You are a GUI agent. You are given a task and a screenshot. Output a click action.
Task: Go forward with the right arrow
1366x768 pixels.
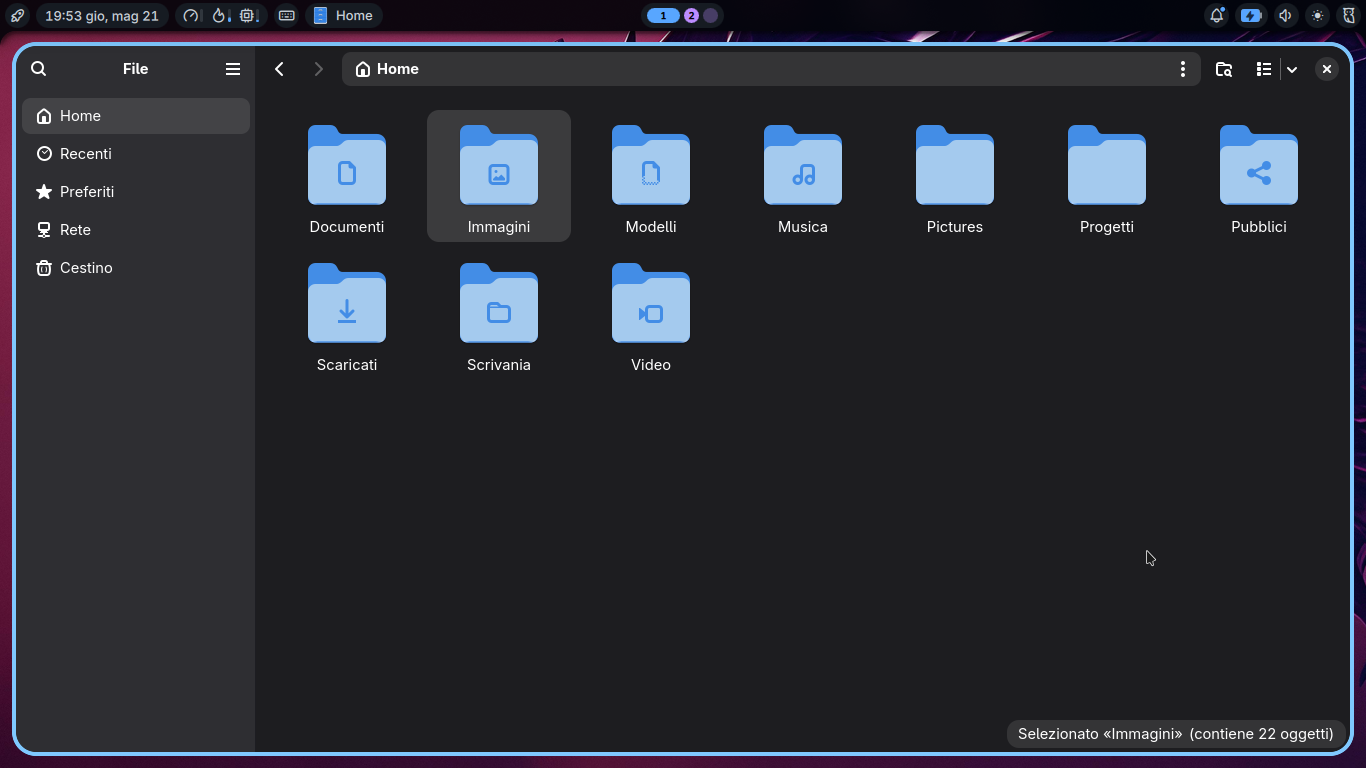(x=319, y=69)
